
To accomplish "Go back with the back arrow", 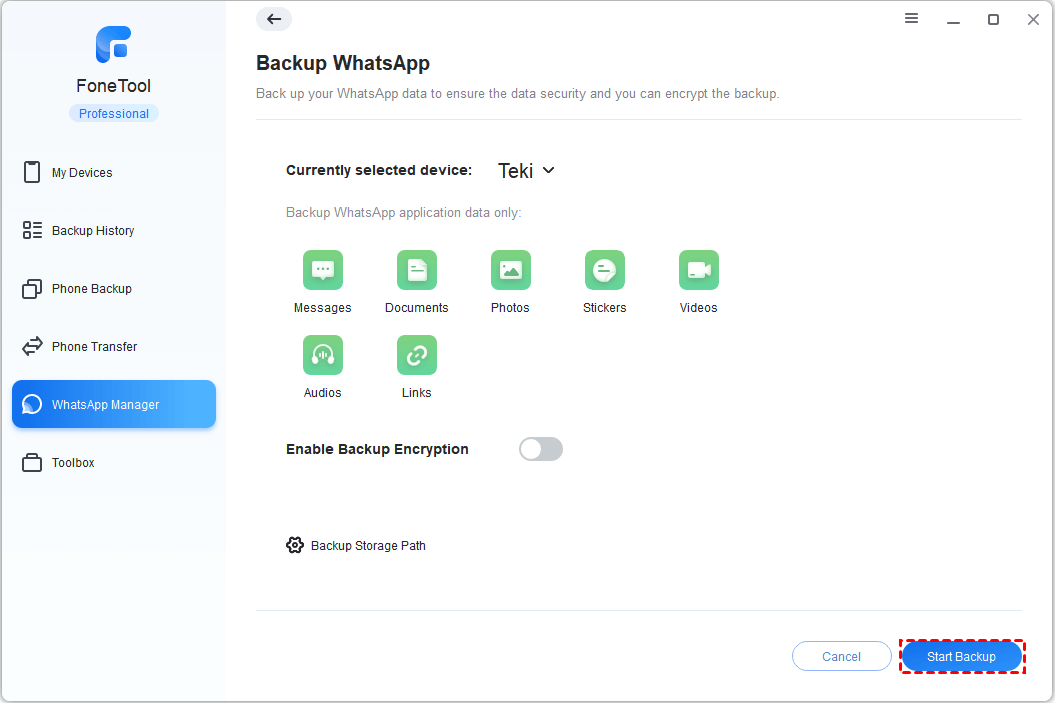I will pos(273,18).
